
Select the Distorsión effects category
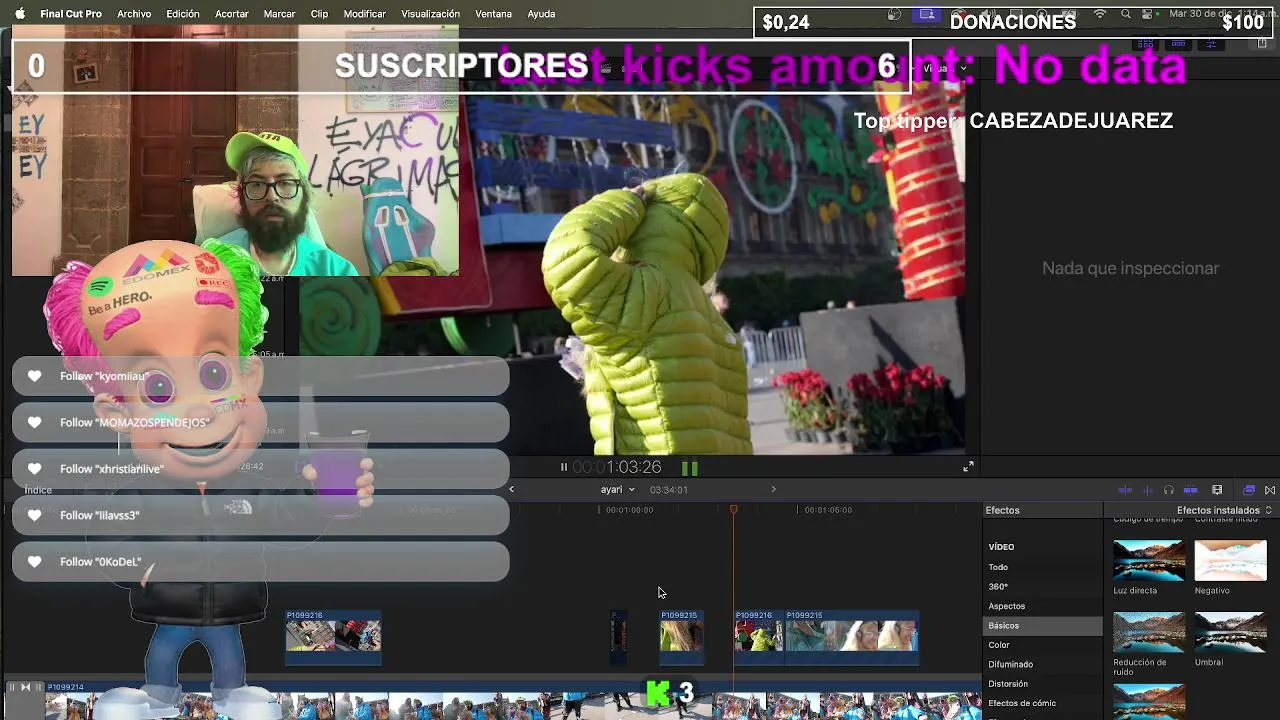pos(1008,684)
